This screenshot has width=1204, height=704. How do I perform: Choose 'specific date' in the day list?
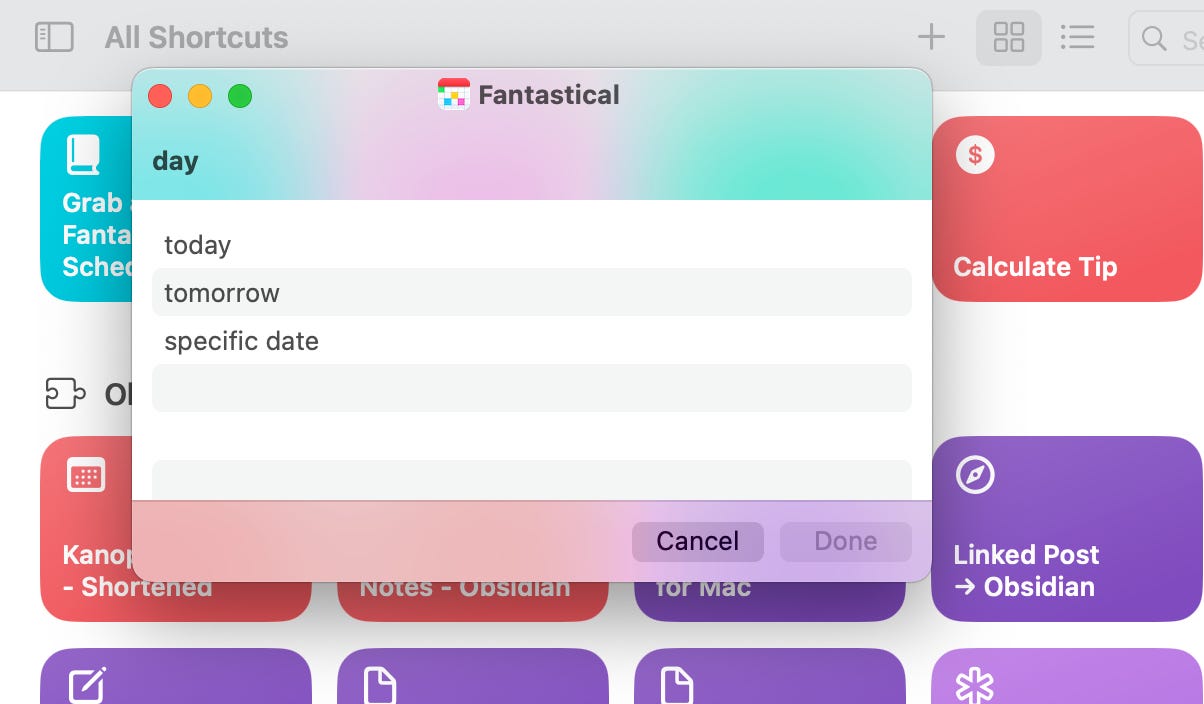pyautogui.click(x=532, y=341)
